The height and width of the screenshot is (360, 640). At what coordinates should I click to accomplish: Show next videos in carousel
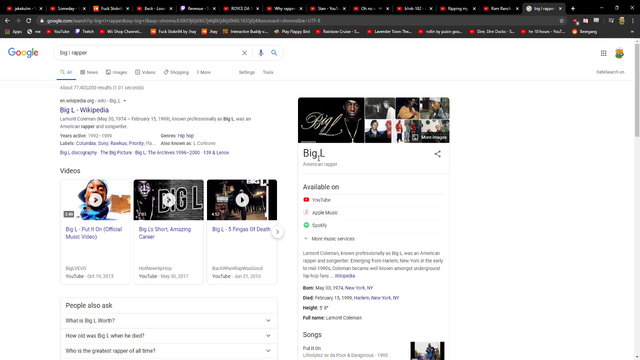click(278, 232)
